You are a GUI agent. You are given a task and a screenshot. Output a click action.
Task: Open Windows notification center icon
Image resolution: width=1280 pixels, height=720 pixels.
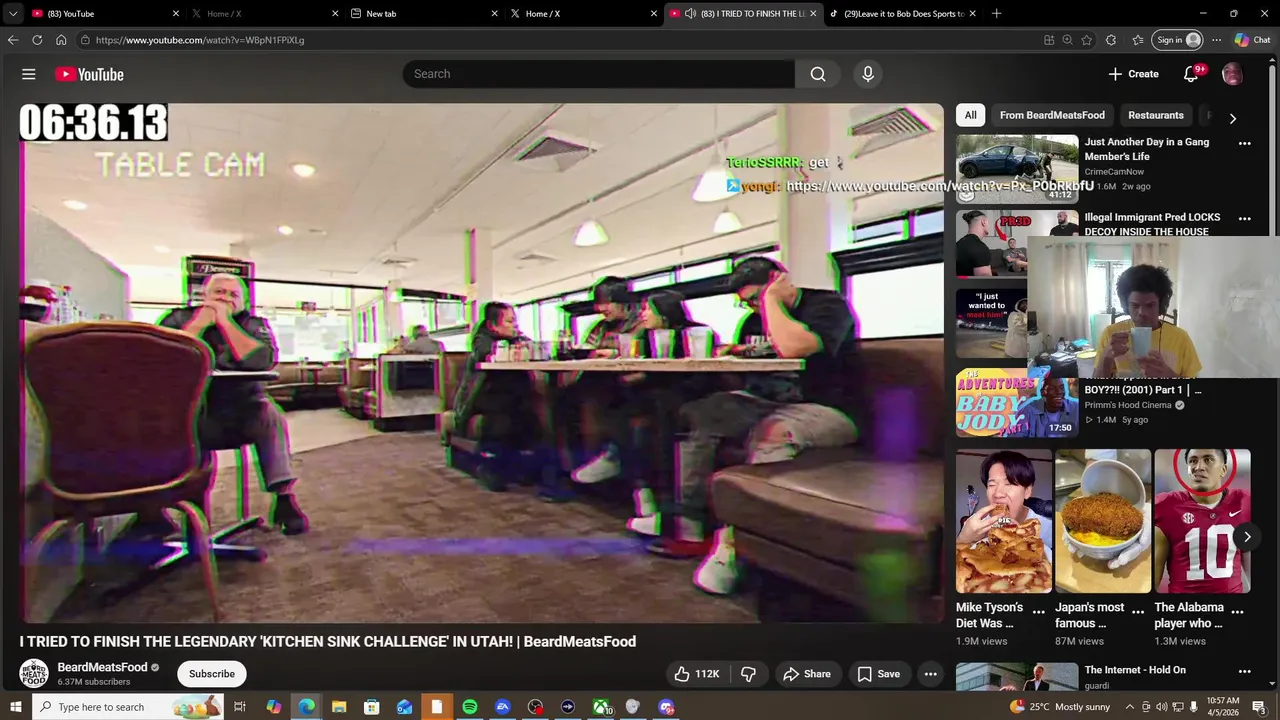1260,707
